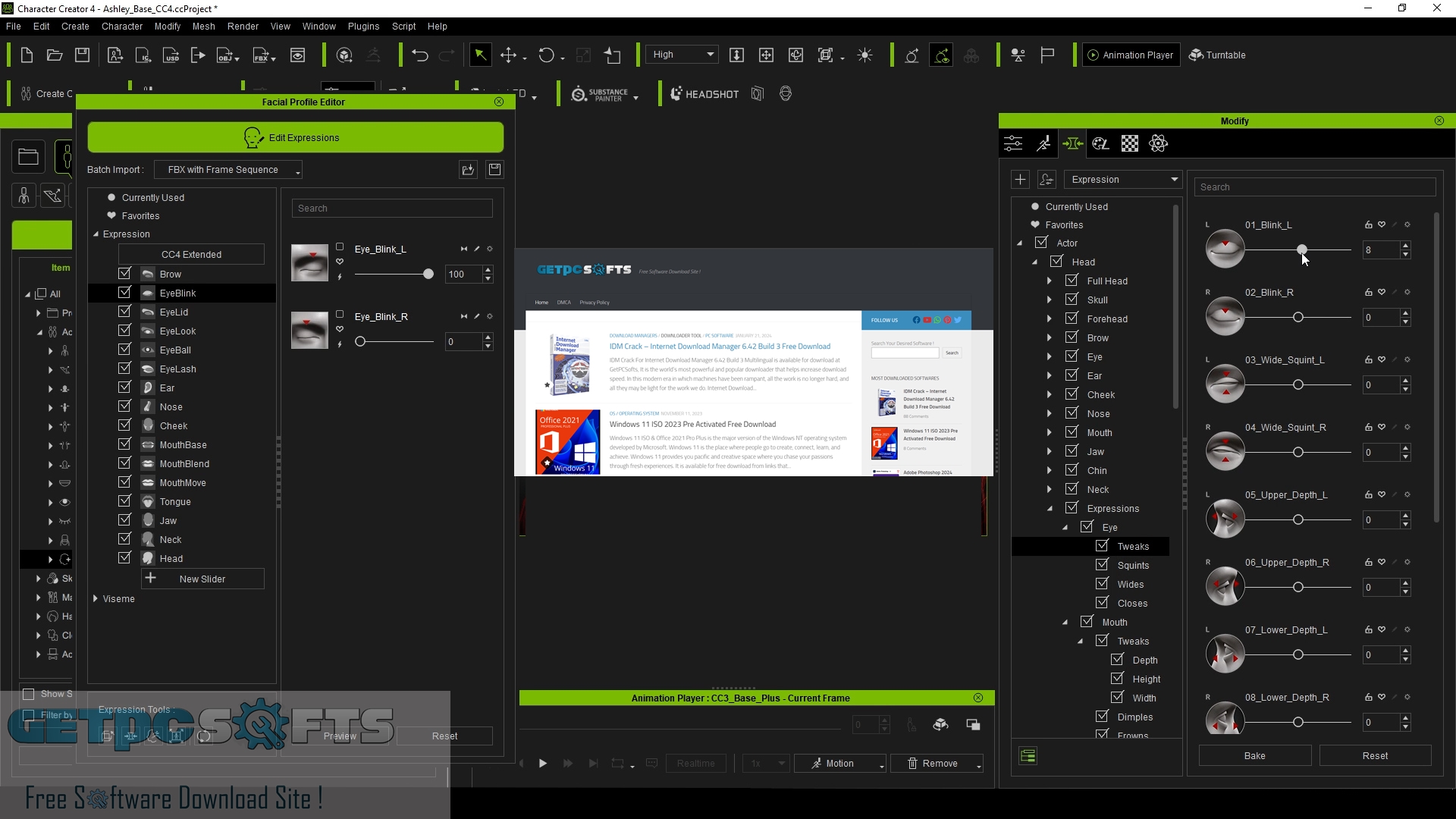The height and width of the screenshot is (819, 1456).
Task: Collapse the Expression section in Facial Profile Editor
Action: [96, 234]
